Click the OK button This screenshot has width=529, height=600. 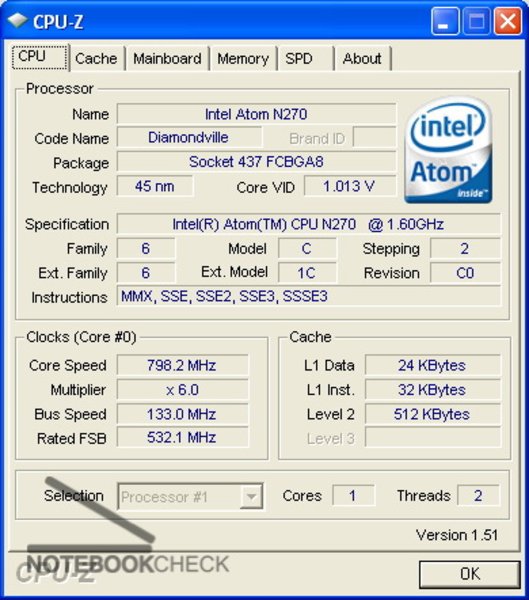click(x=470, y=574)
